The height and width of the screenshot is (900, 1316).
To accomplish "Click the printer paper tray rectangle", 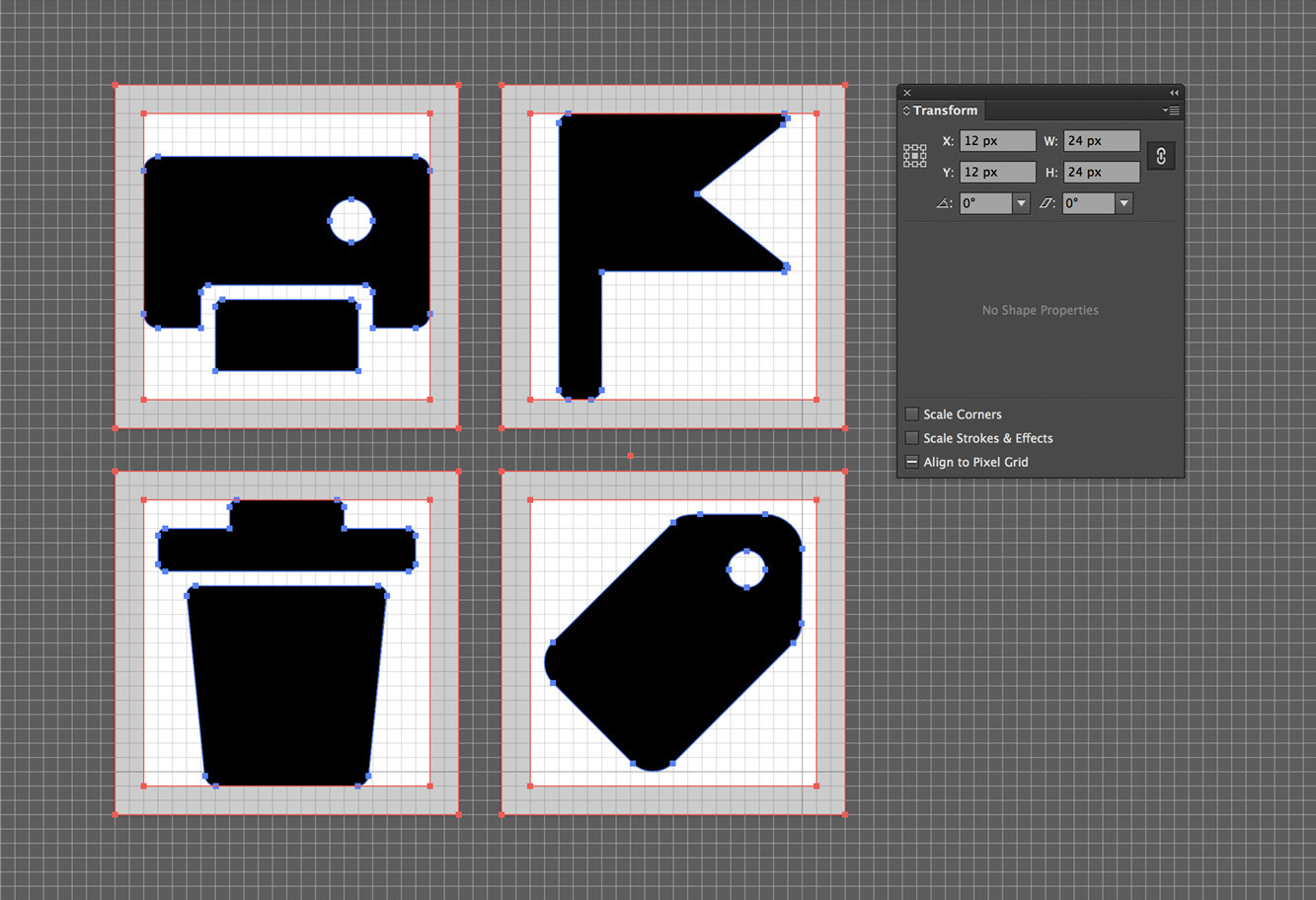I will (286, 336).
